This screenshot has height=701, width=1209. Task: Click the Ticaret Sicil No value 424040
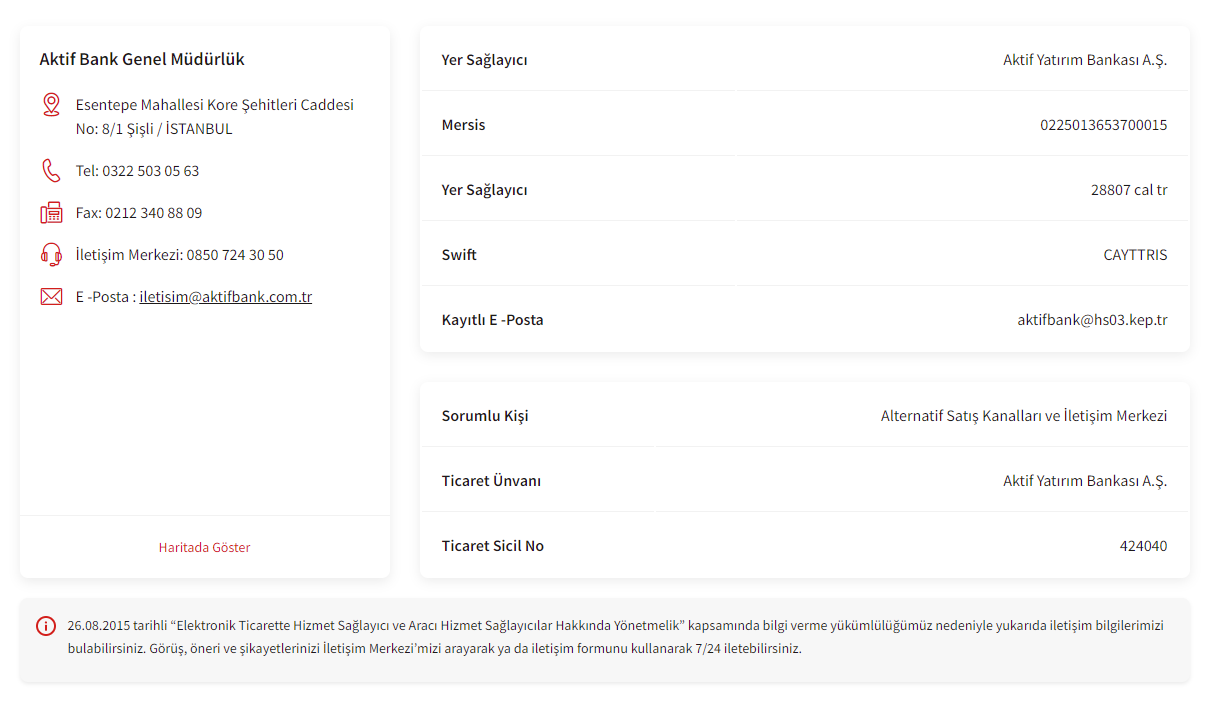point(1143,546)
